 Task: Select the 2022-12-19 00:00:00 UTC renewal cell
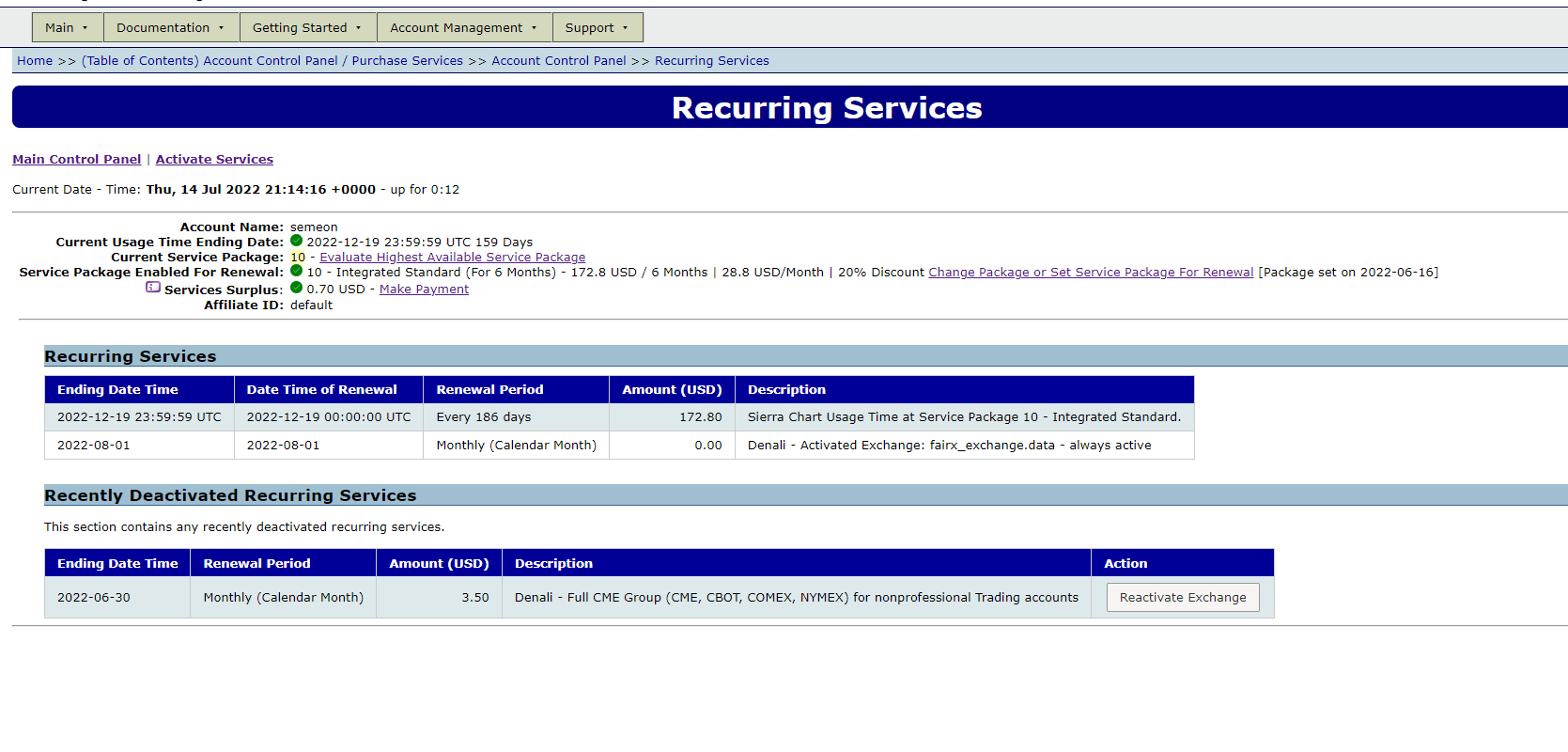329,417
